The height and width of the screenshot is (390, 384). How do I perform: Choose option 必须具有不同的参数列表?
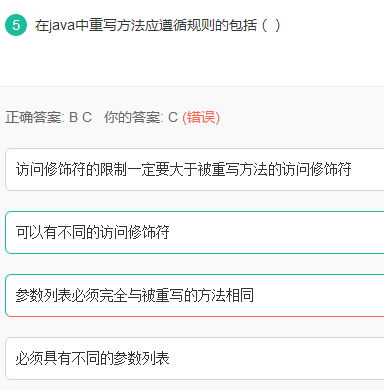[195, 358]
